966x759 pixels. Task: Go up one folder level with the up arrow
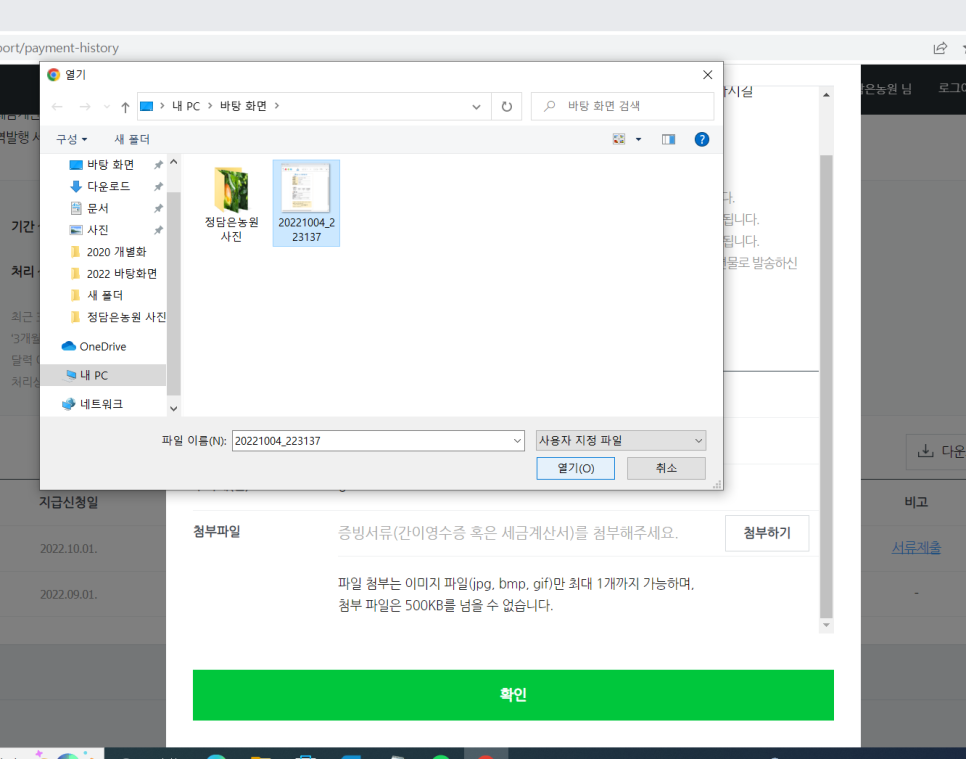(x=125, y=107)
